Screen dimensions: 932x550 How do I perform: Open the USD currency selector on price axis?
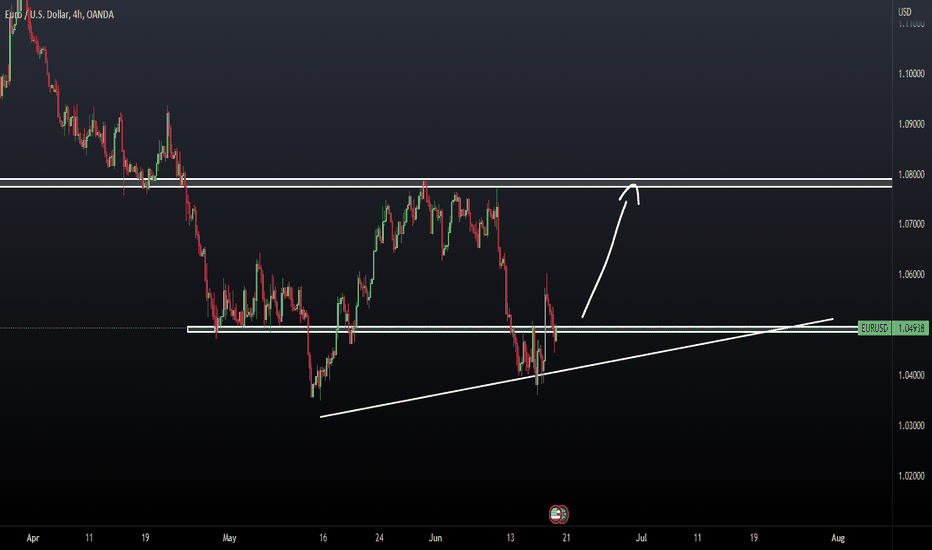point(905,12)
